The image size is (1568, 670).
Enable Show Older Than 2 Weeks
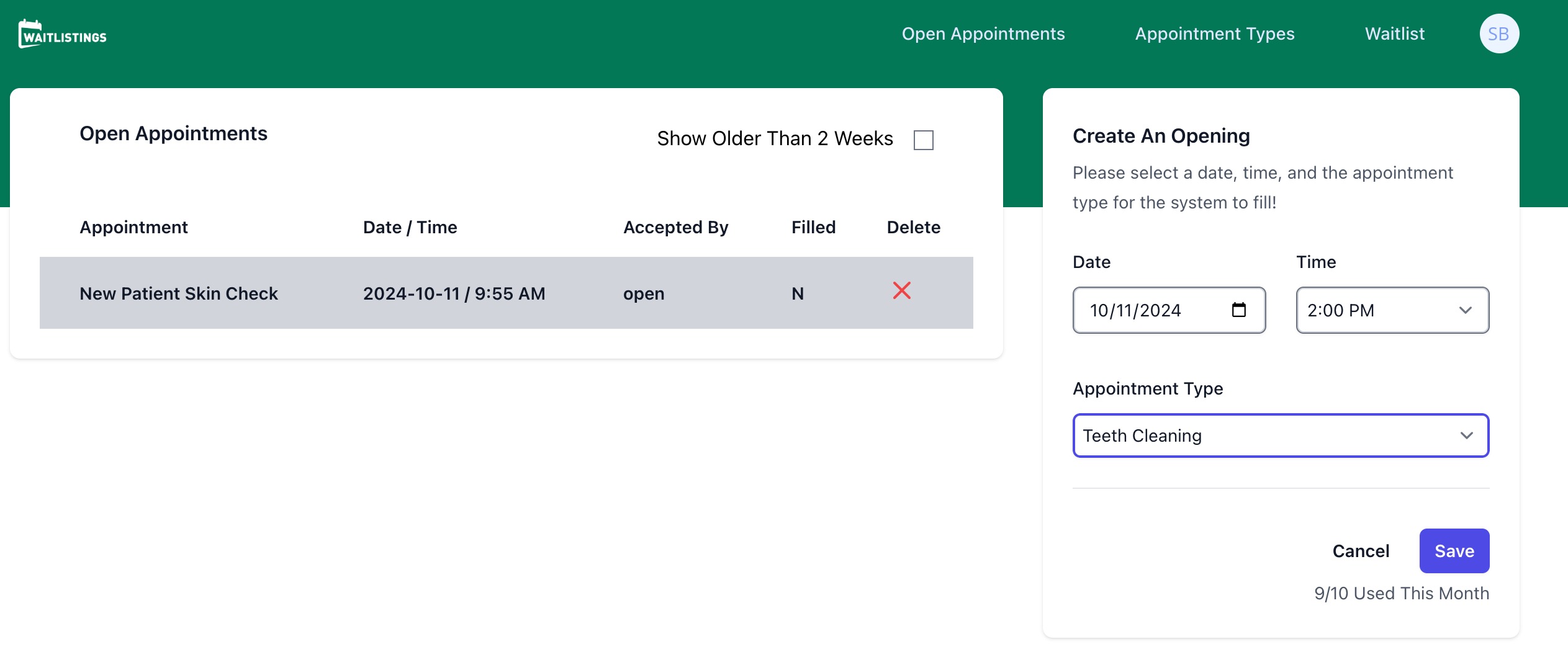point(923,140)
